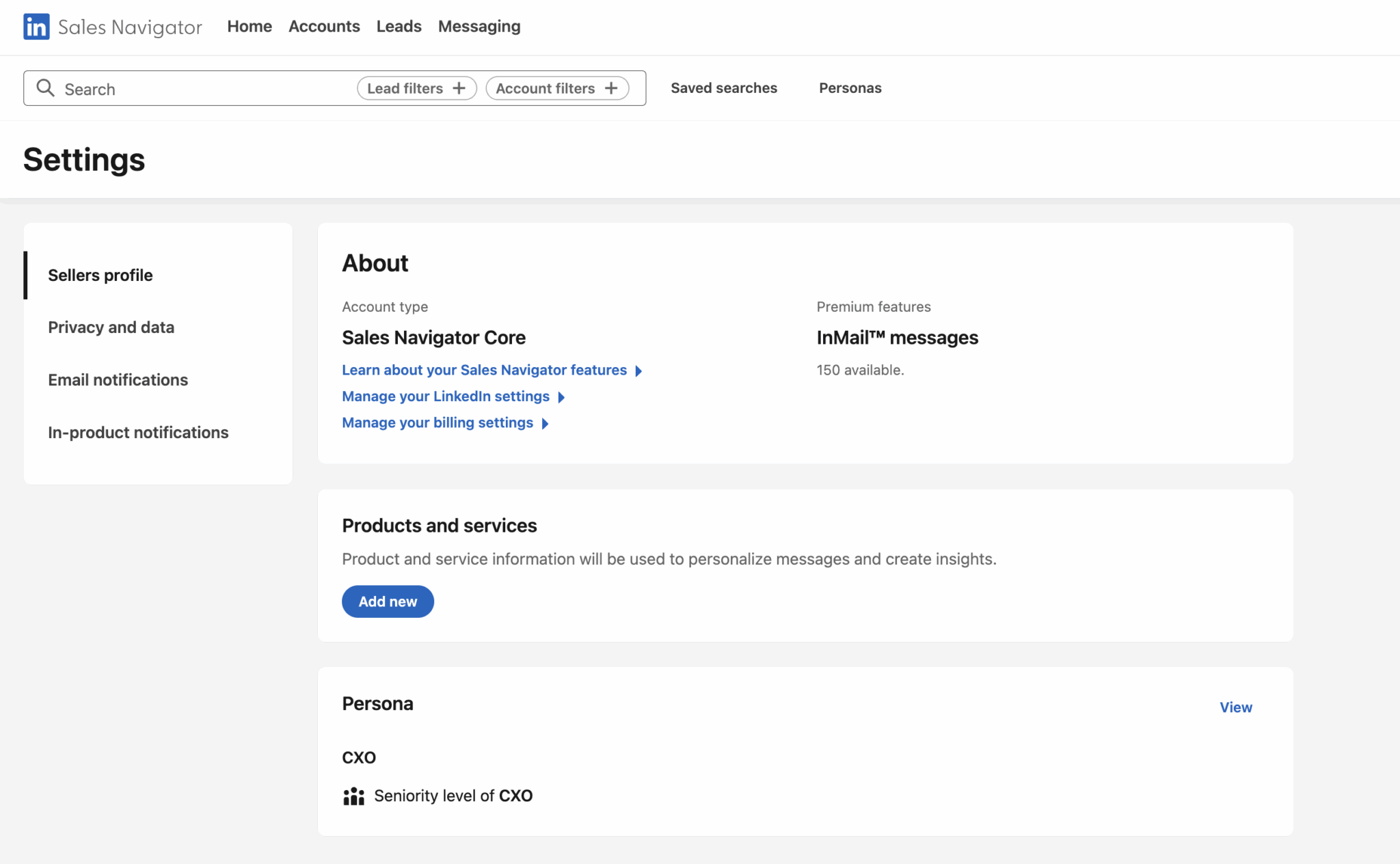Click the search magnifying glass icon
This screenshot has height=864, width=1400.
point(46,87)
